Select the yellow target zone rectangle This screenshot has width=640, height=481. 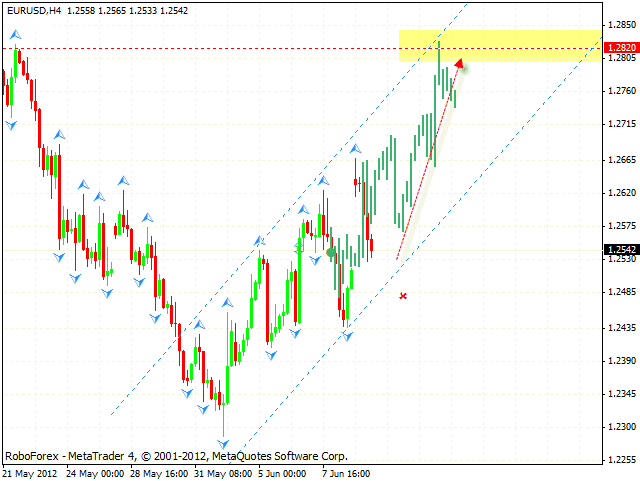click(x=500, y=45)
